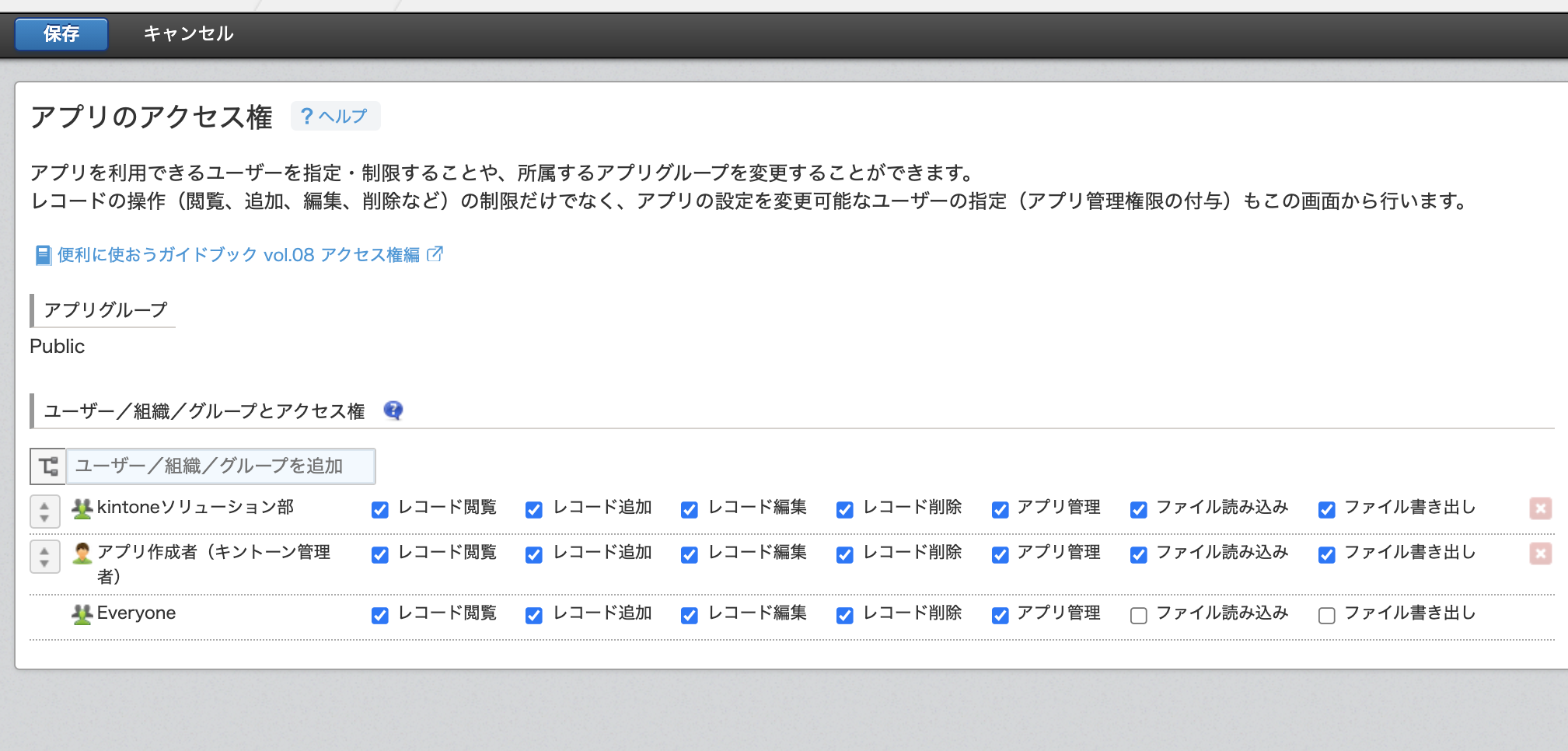Screen dimensions: 1568x751
Task: Click the Public app group text
Action: tap(58, 347)
